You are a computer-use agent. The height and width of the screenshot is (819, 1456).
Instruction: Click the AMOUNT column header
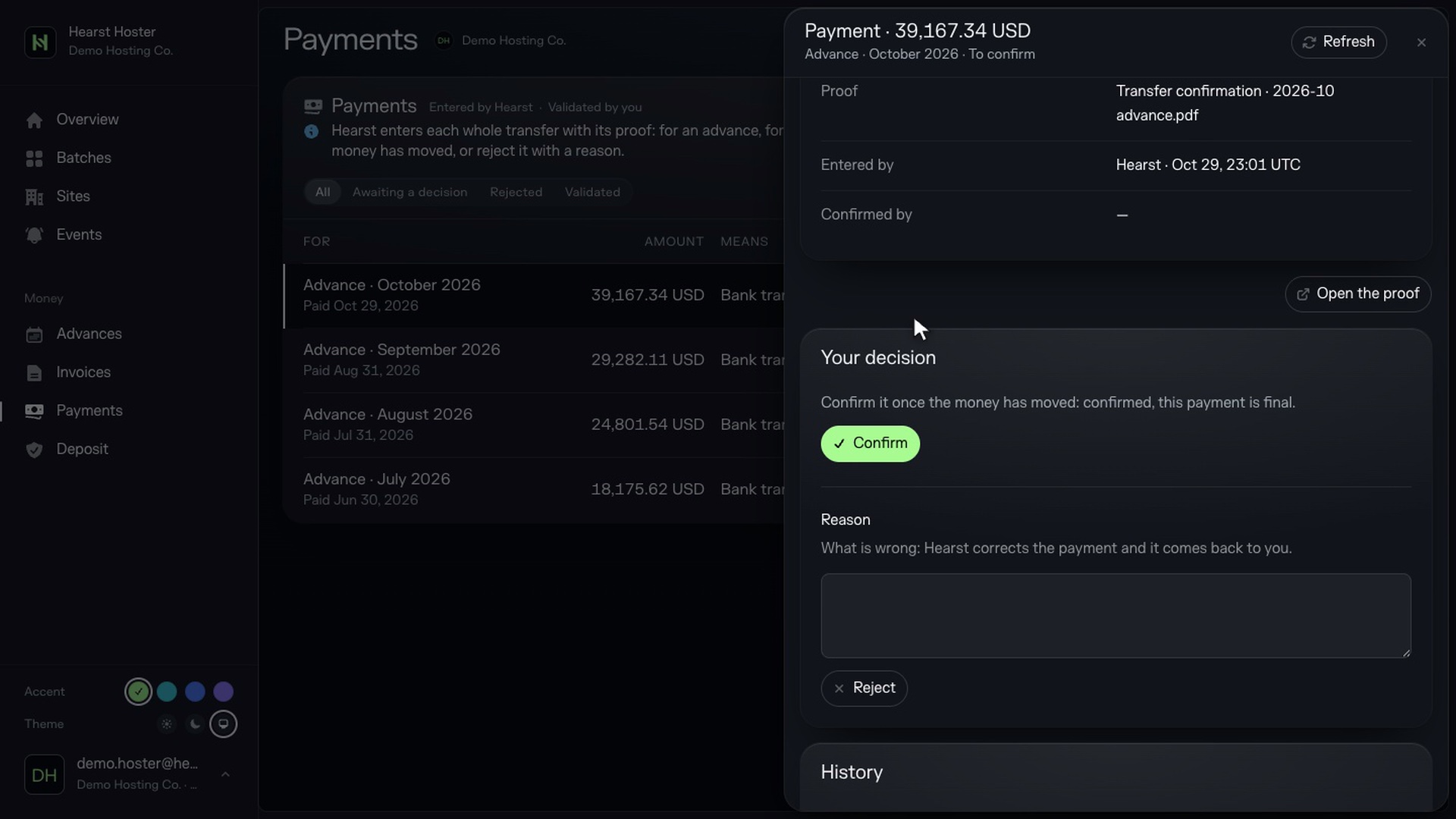tap(673, 242)
